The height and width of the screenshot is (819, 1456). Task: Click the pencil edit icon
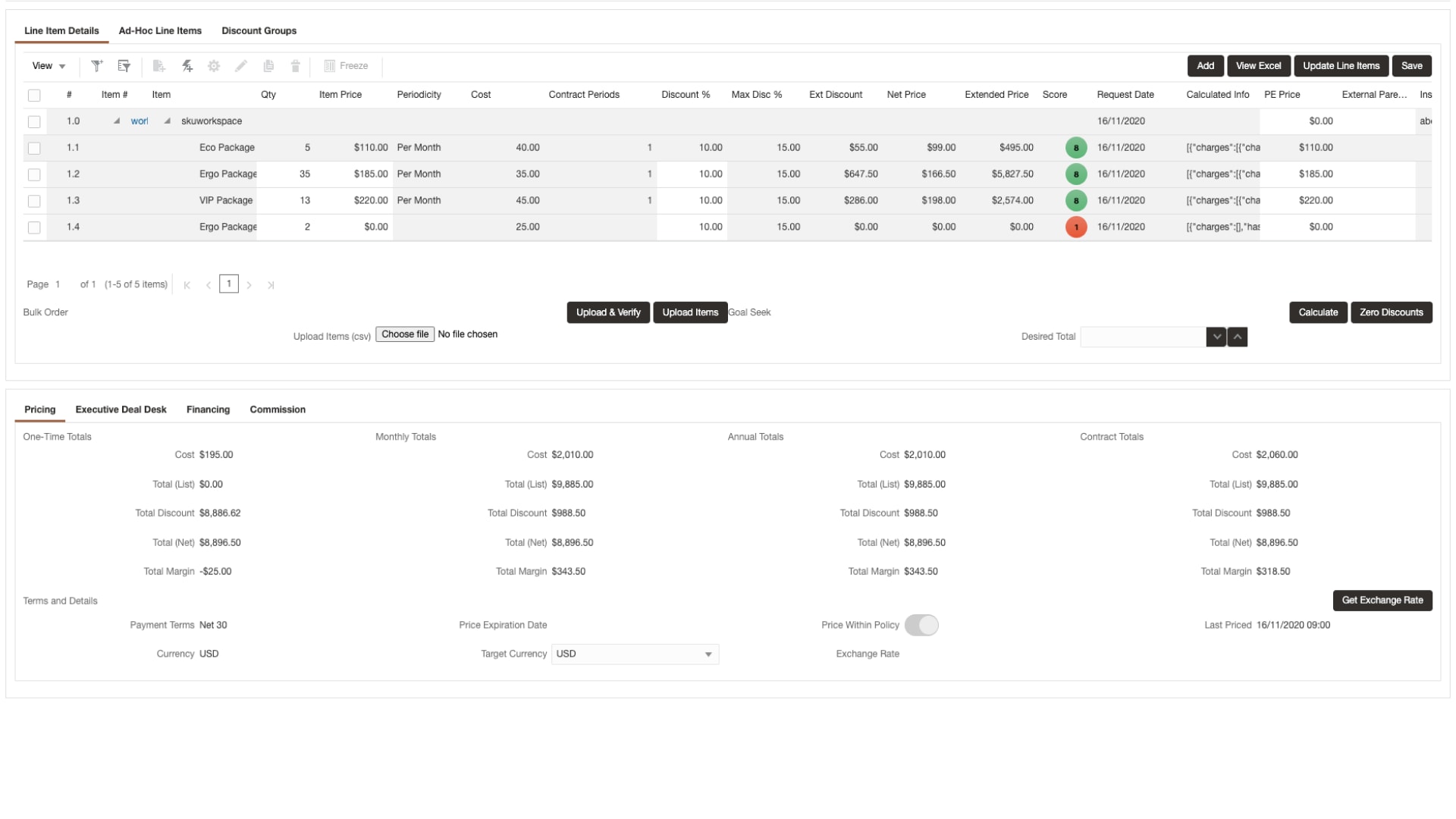pyautogui.click(x=241, y=66)
